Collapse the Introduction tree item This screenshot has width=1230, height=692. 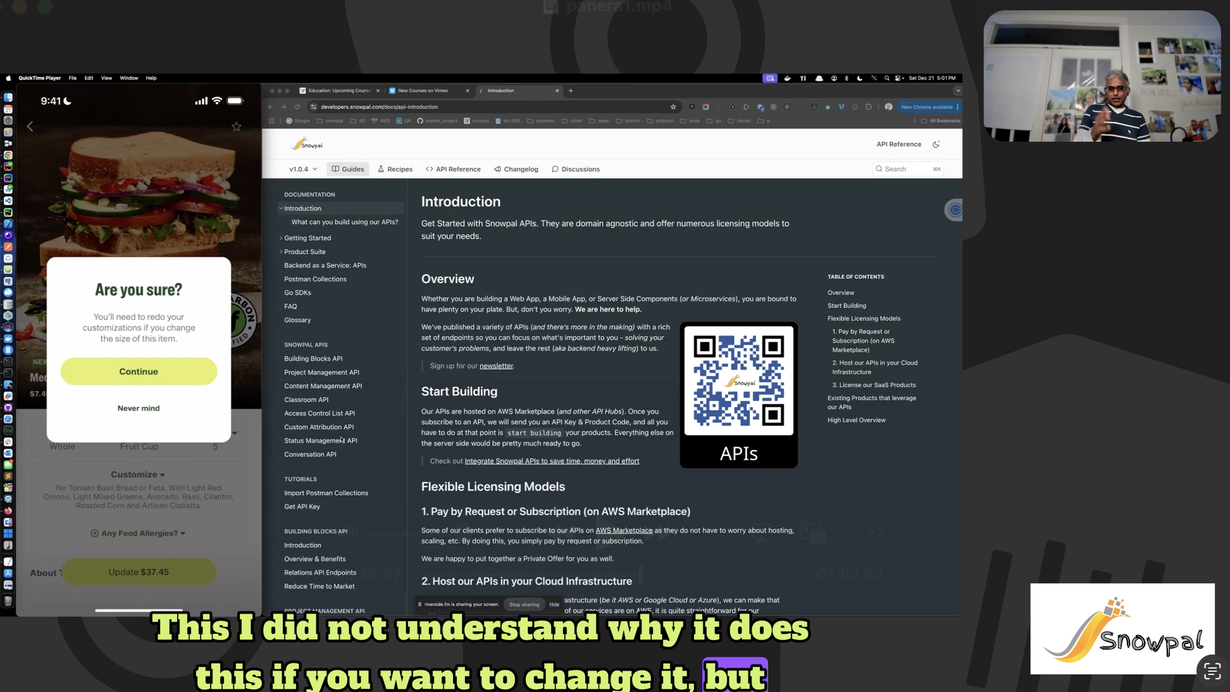pos(281,208)
